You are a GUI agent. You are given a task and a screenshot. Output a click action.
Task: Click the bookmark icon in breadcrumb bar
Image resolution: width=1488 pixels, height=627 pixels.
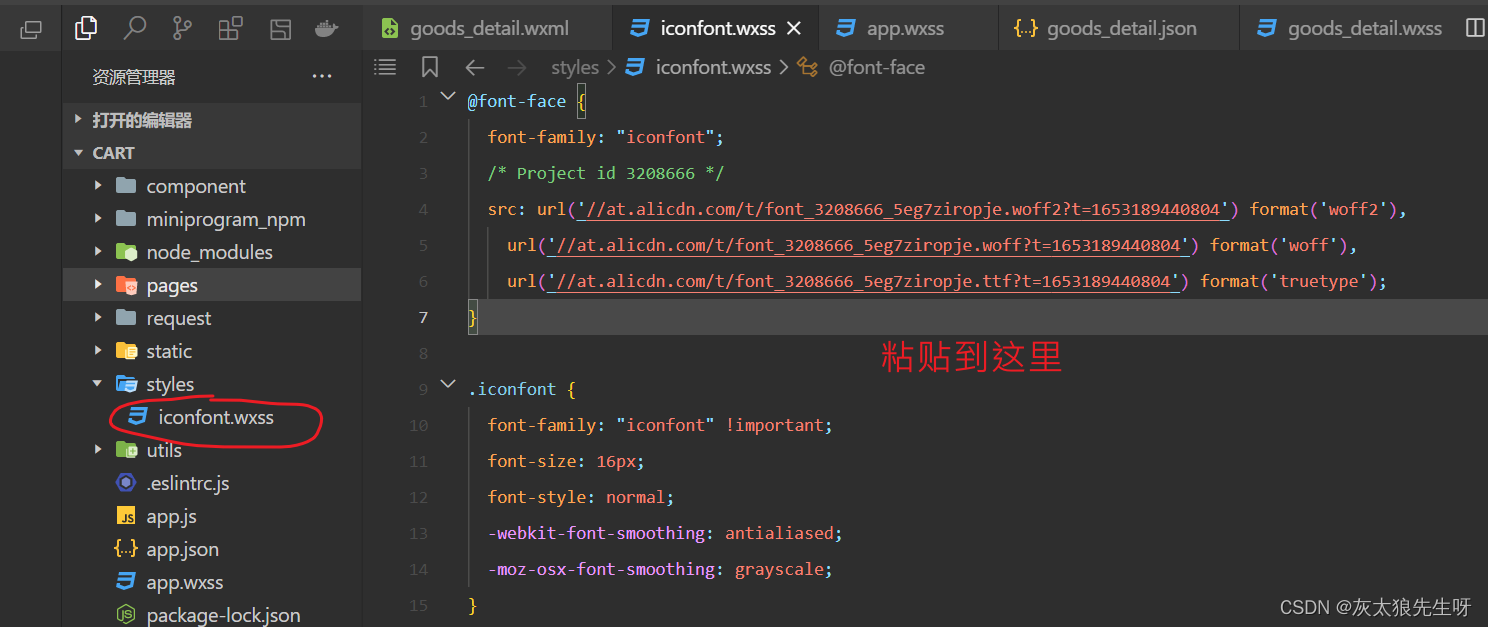click(430, 67)
